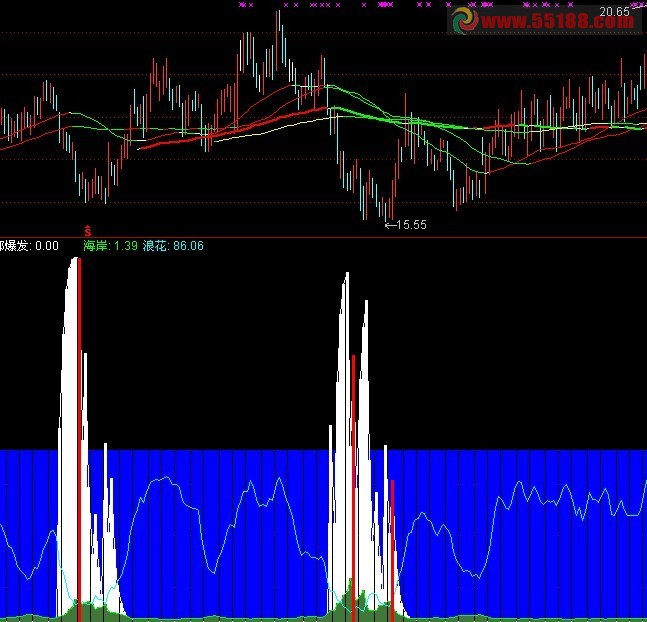Click the red dollar-sign marker below the candlesticks
Viewport: 647px width, 622px height.
coord(87,230)
